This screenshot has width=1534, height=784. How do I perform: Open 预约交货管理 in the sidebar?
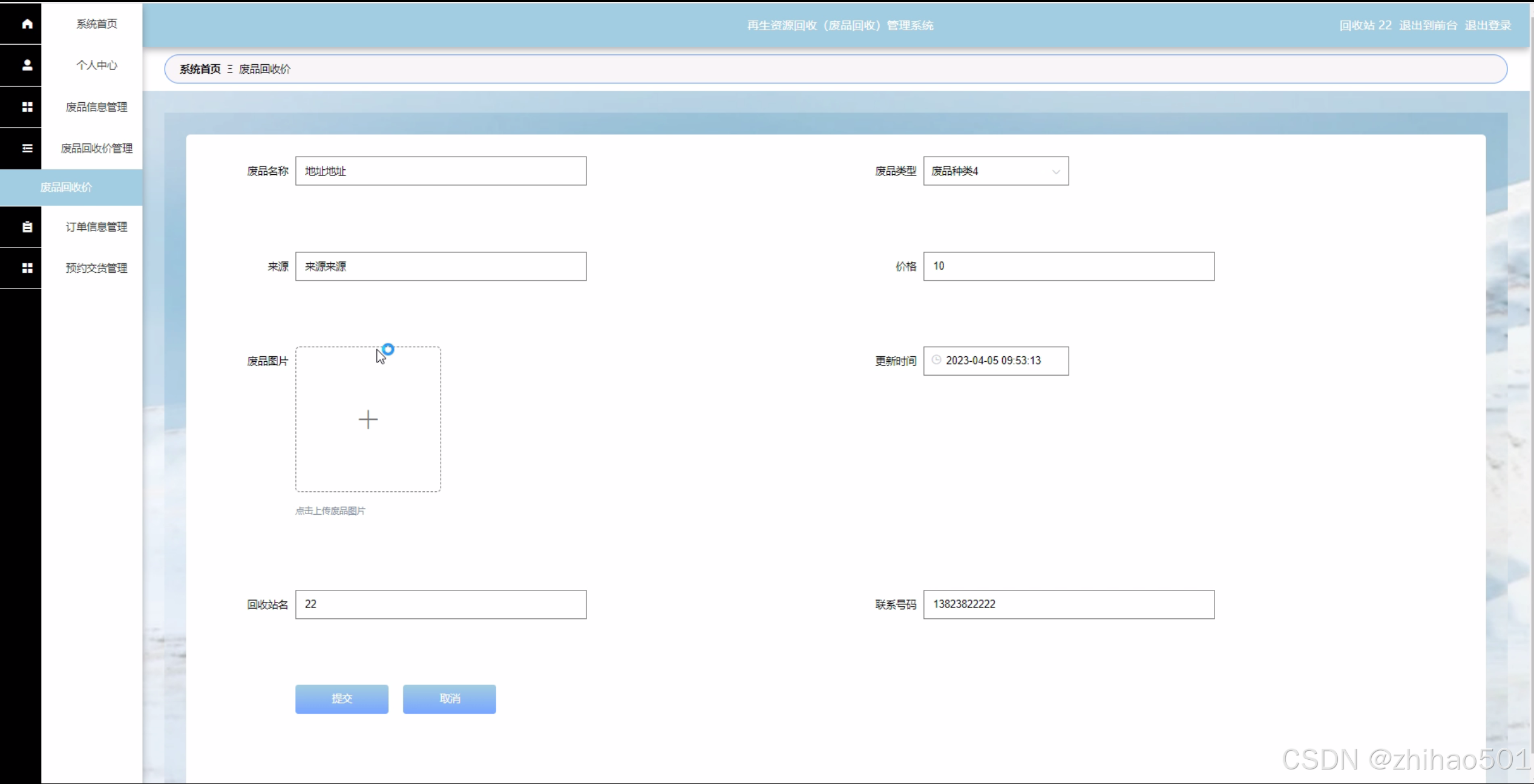coord(96,268)
